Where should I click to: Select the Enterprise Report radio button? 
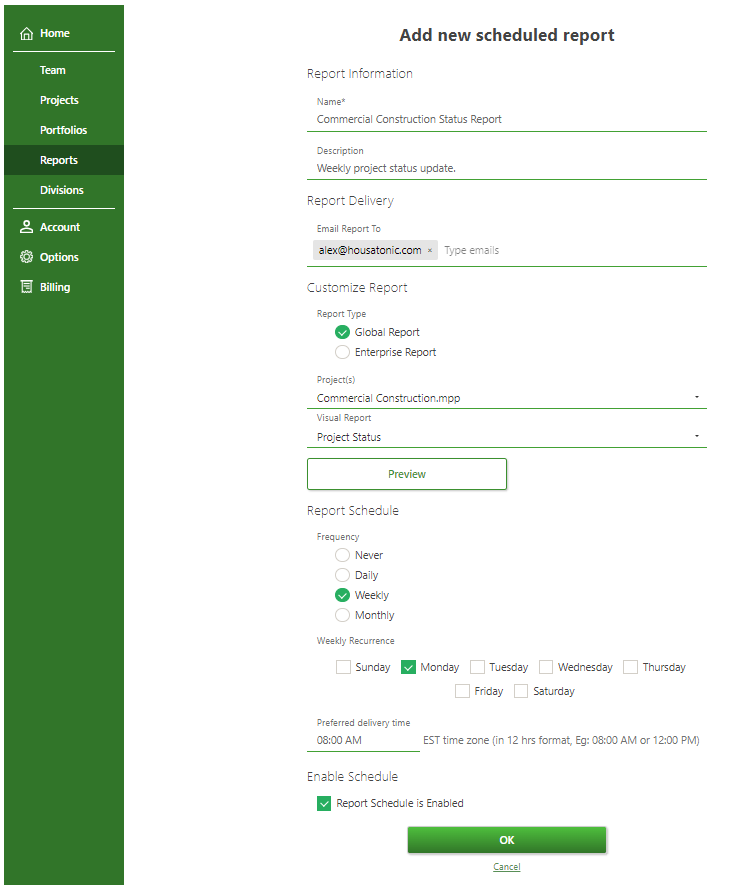[x=343, y=352]
